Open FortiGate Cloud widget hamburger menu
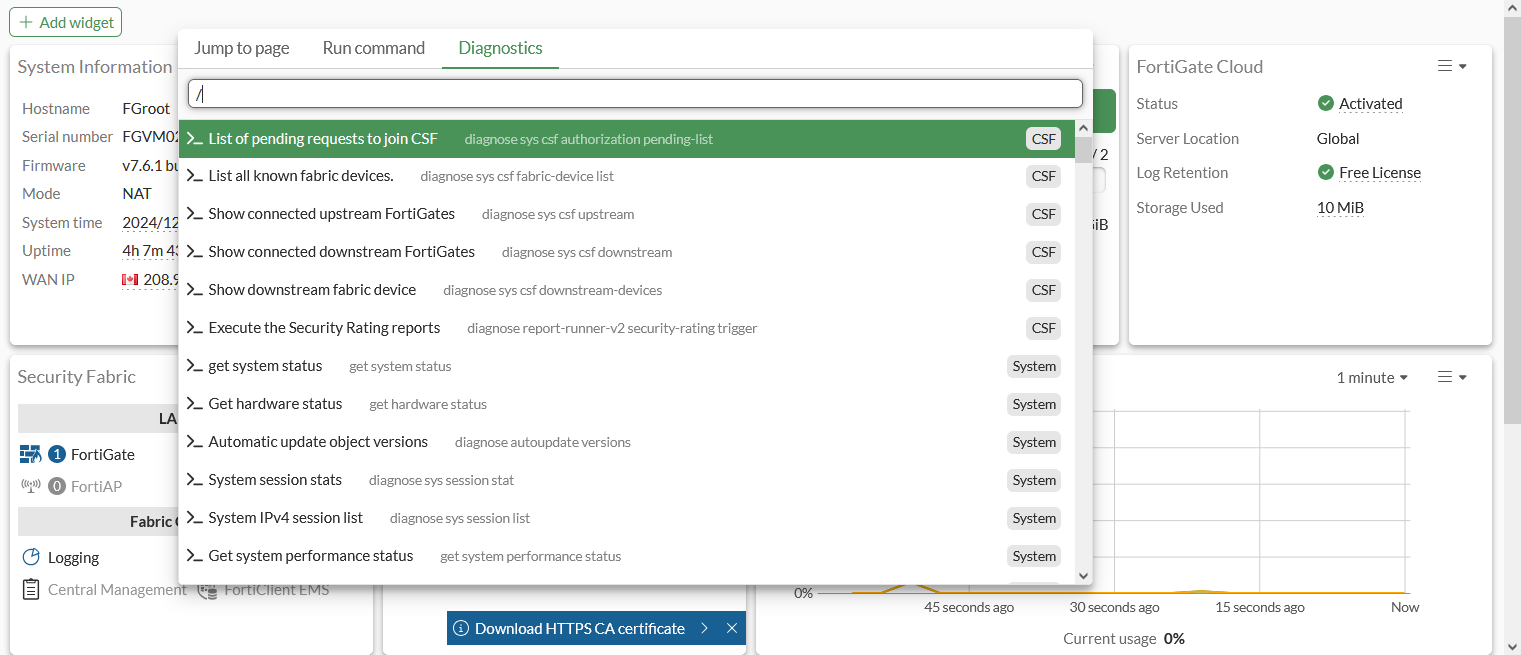Screen dimensions: 1521x655 [x=1452, y=66]
